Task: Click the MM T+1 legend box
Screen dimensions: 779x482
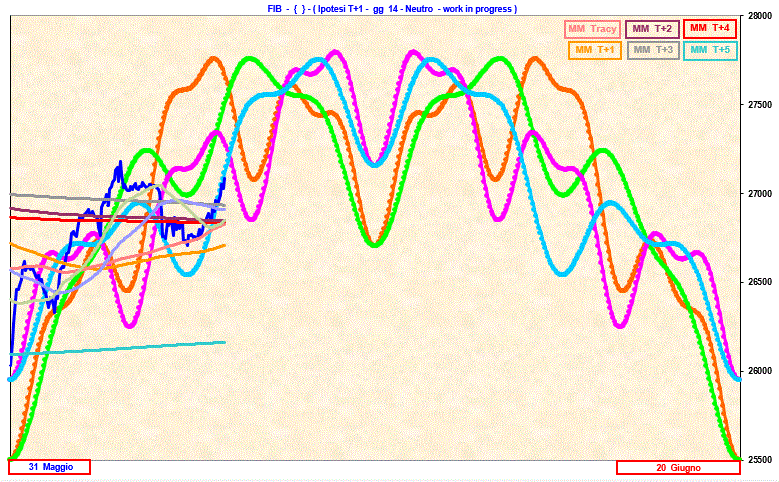Action: 595,50
